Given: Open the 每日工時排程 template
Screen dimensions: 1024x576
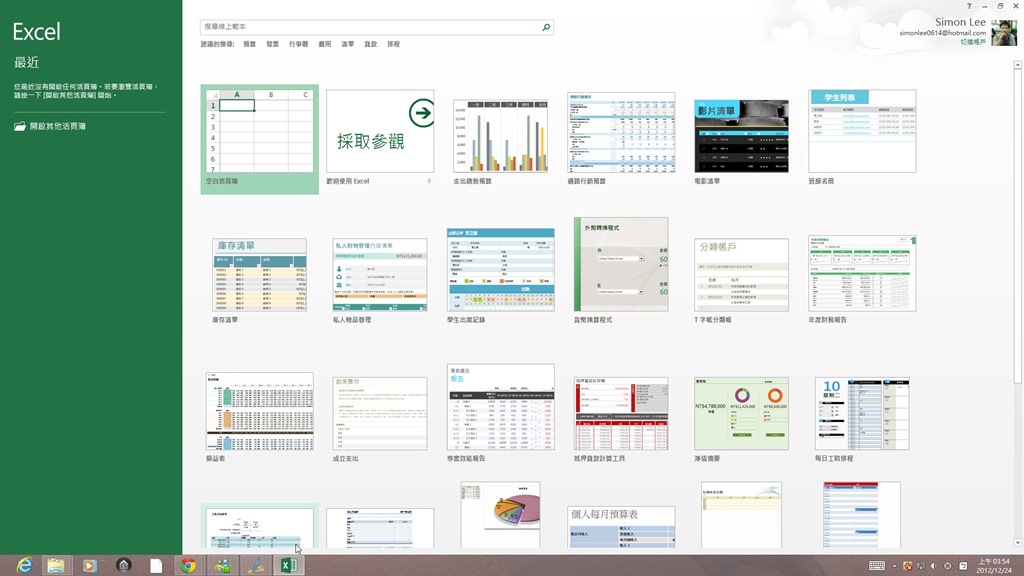Looking at the screenshot, I should [x=862, y=413].
